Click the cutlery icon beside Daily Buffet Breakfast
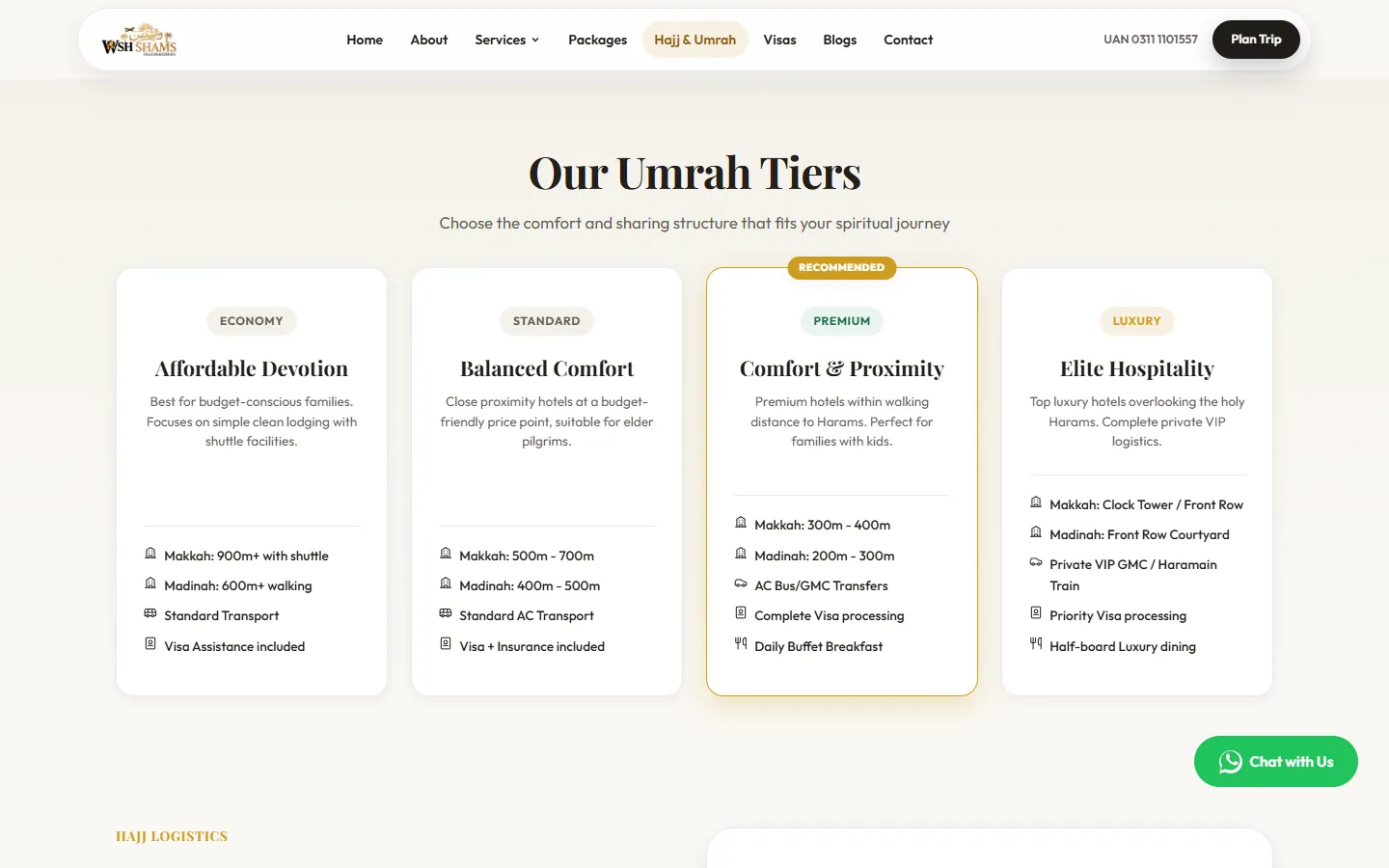1389x868 pixels. 741,643
